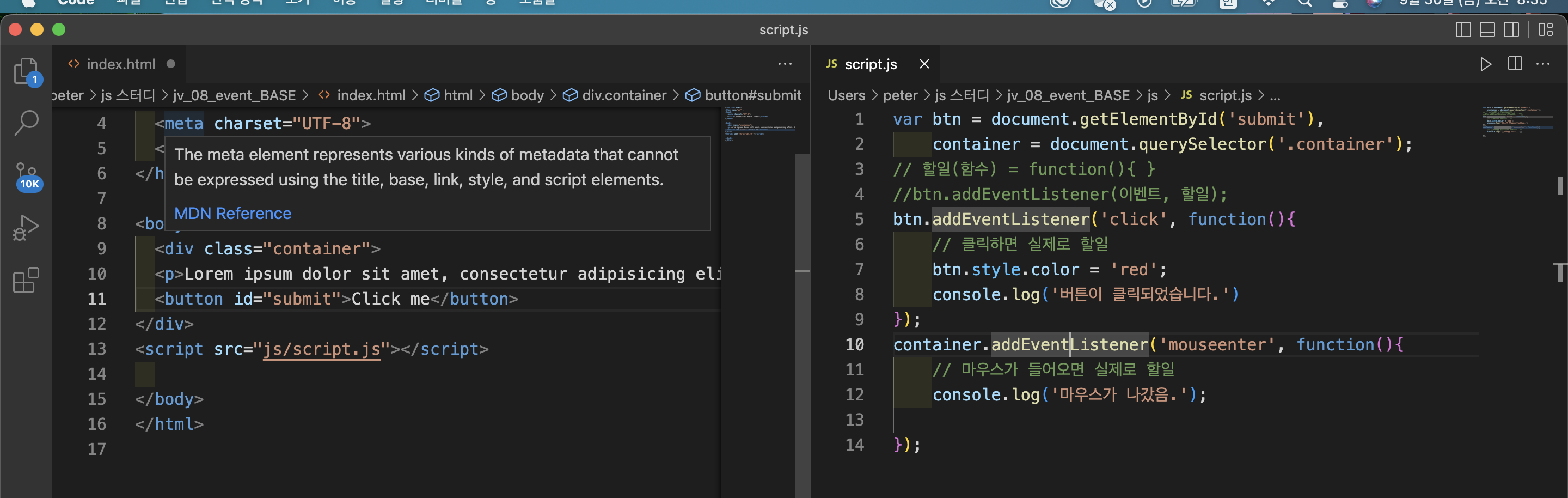Open the MDN Reference link in tooltip
Viewport: 1568px width, 498px height.
tap(232, 213)
